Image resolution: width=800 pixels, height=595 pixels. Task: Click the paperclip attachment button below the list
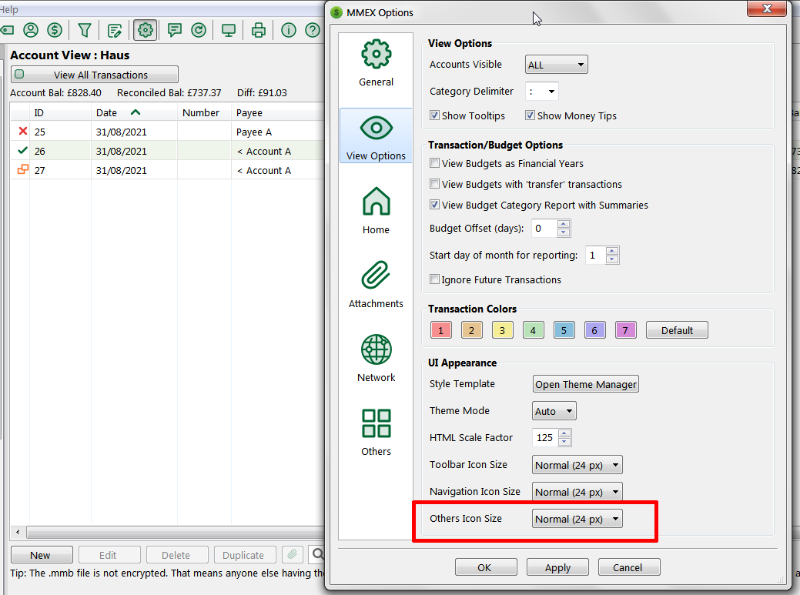(292, 554)
